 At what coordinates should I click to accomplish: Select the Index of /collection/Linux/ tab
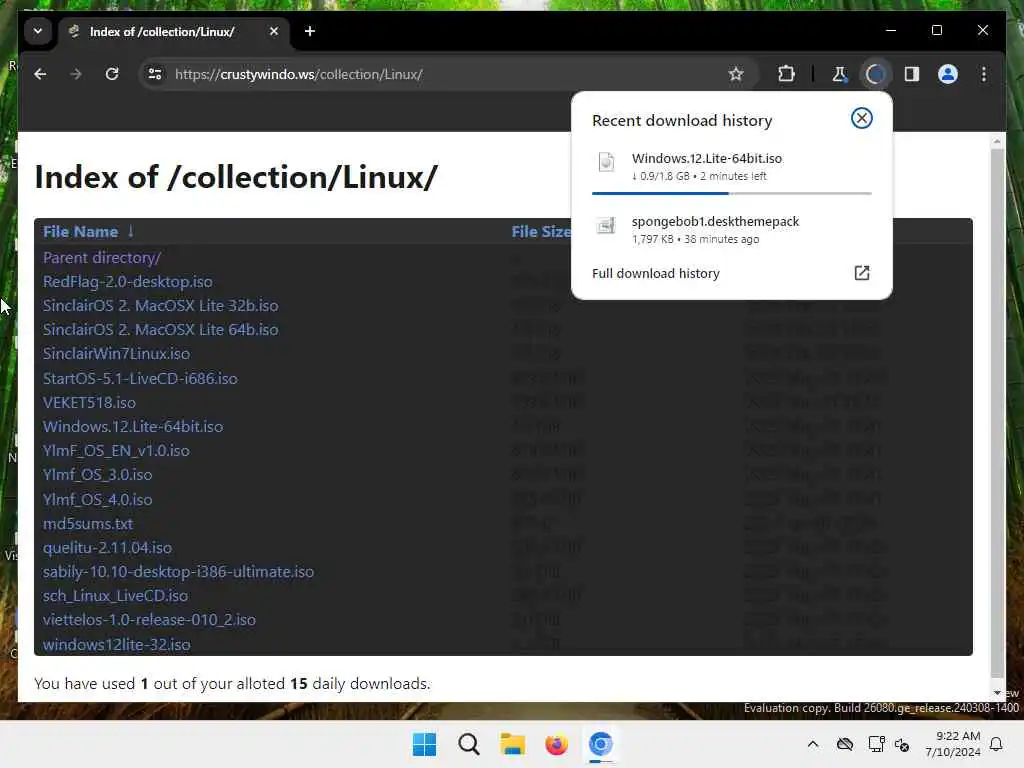click(x=174, y=31)
